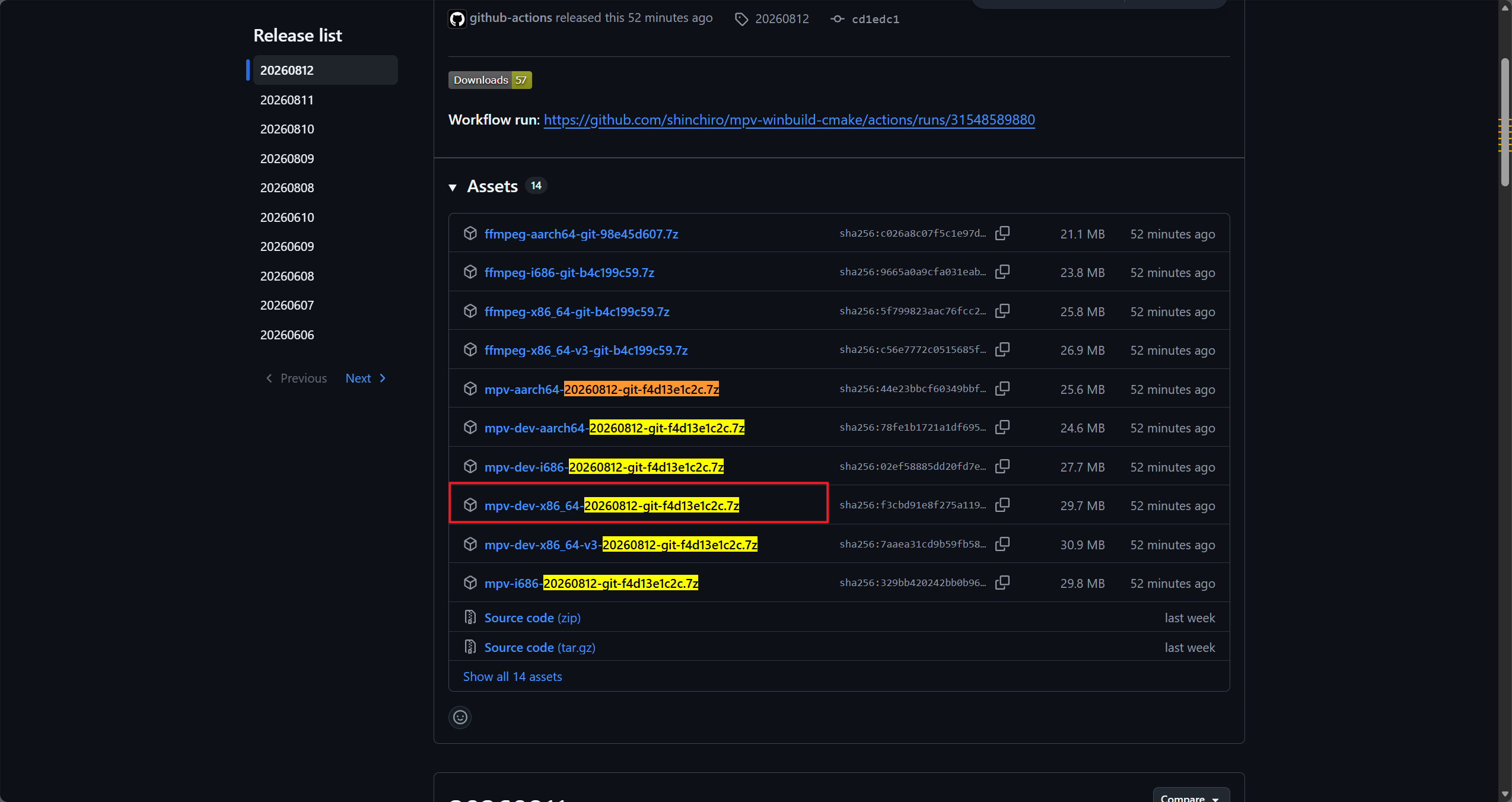This screenshot has height=802, width=1512.
Task: Copy sha256 for mpv-aarch64 7z asset
Action: click(1002, 389)
